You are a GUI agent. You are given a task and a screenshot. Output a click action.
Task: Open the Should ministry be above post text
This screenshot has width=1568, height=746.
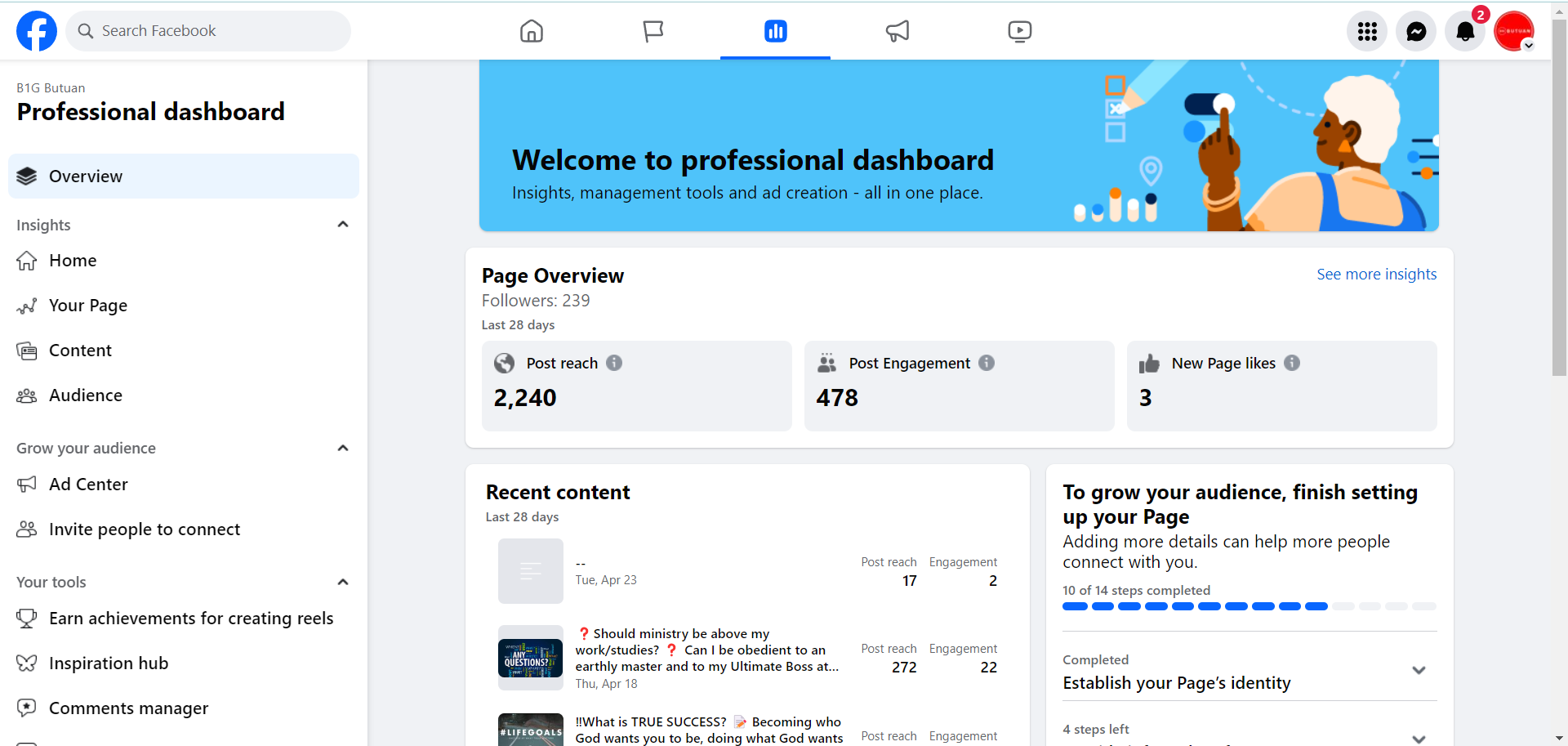(707, 650)
